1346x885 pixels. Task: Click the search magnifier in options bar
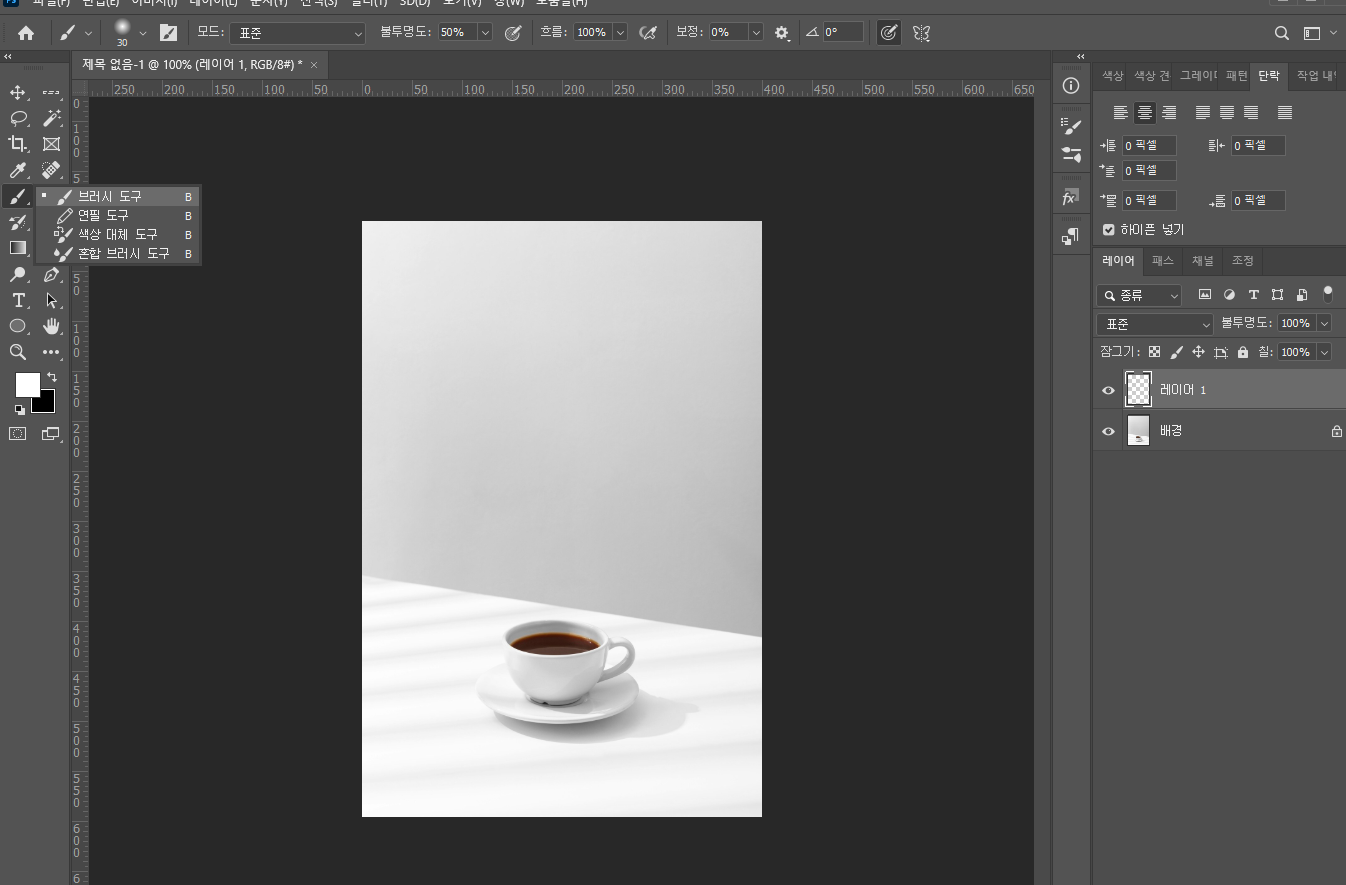click(x=1281, y=33)
